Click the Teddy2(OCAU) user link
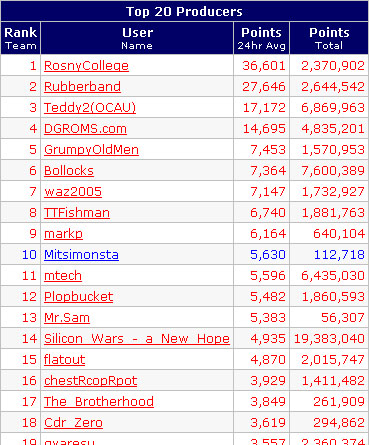This screenshot has height=445, width=369. tap(90, 108)
